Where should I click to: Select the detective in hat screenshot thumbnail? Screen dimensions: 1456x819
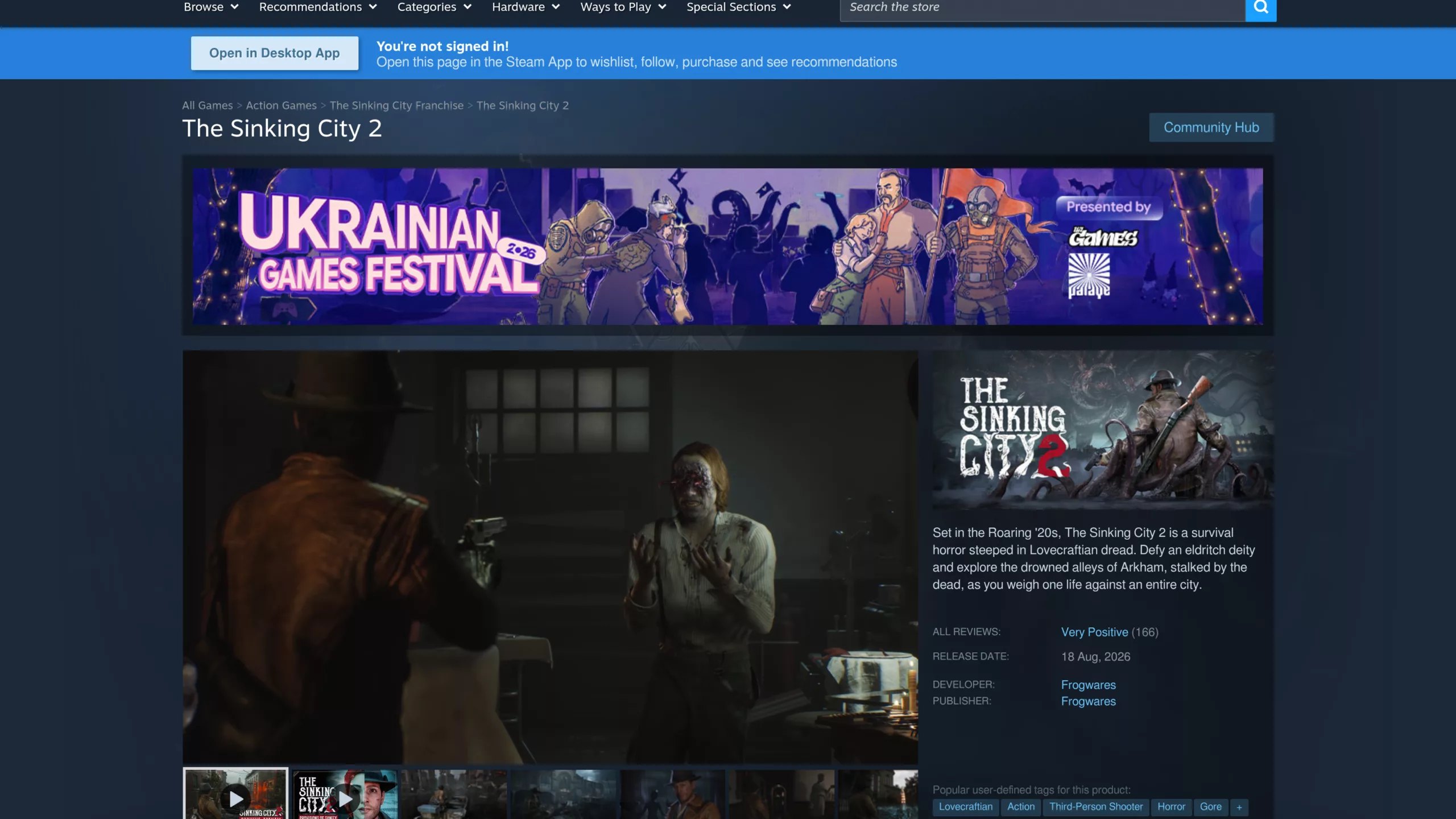(672, 794)
